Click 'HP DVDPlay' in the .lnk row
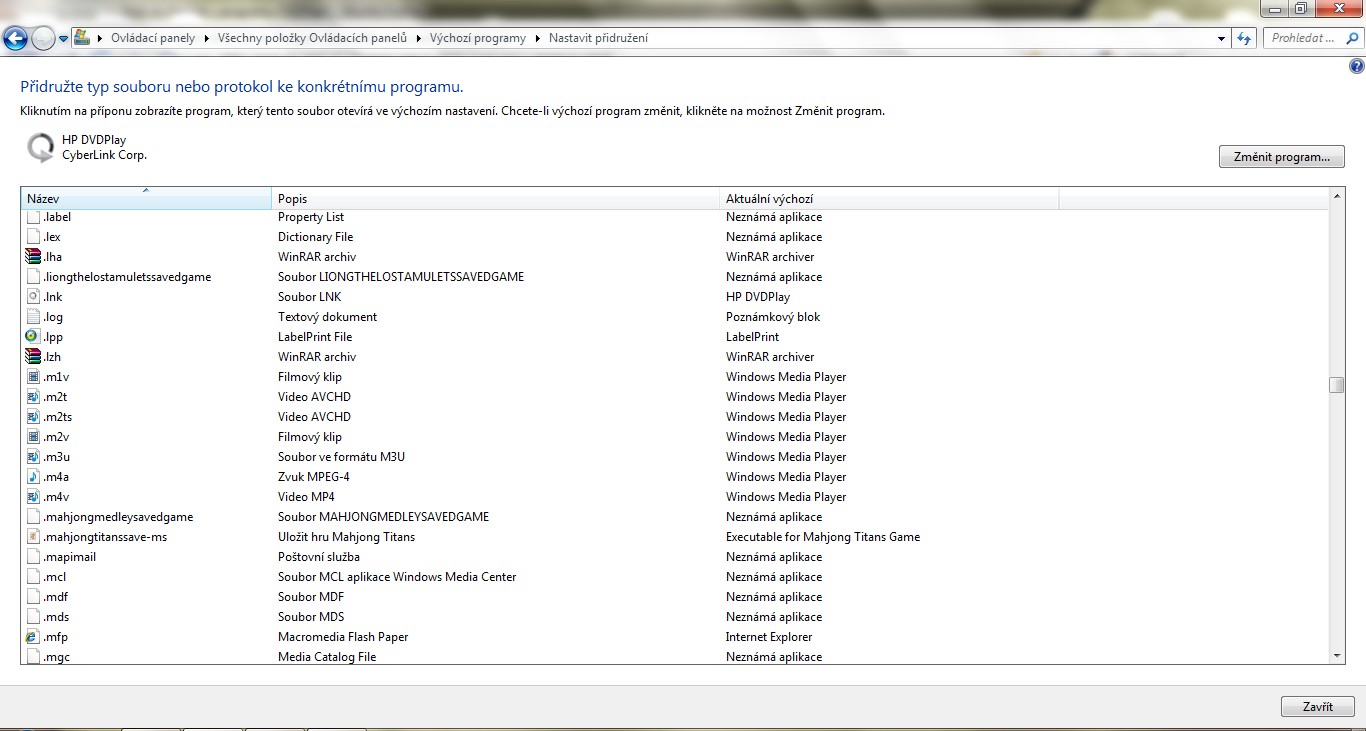Screen dimensions: 1366x731 click(758, 297)
